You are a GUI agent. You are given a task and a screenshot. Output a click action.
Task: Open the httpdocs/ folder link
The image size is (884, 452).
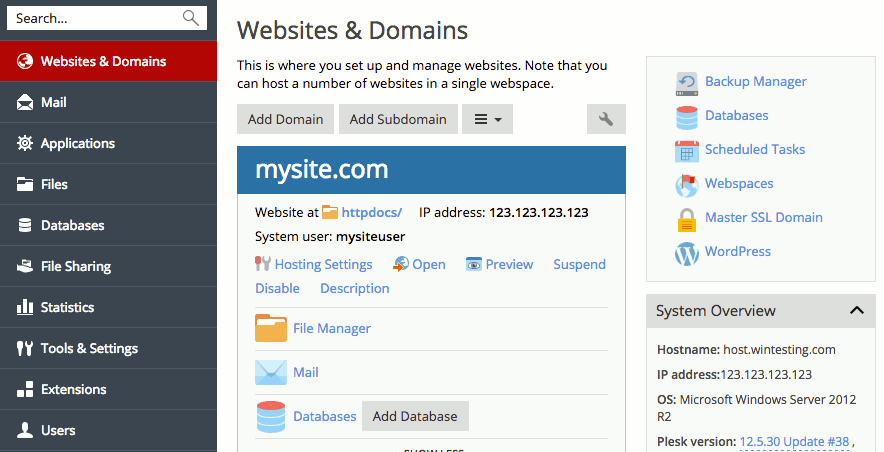(x=372, y=212)
